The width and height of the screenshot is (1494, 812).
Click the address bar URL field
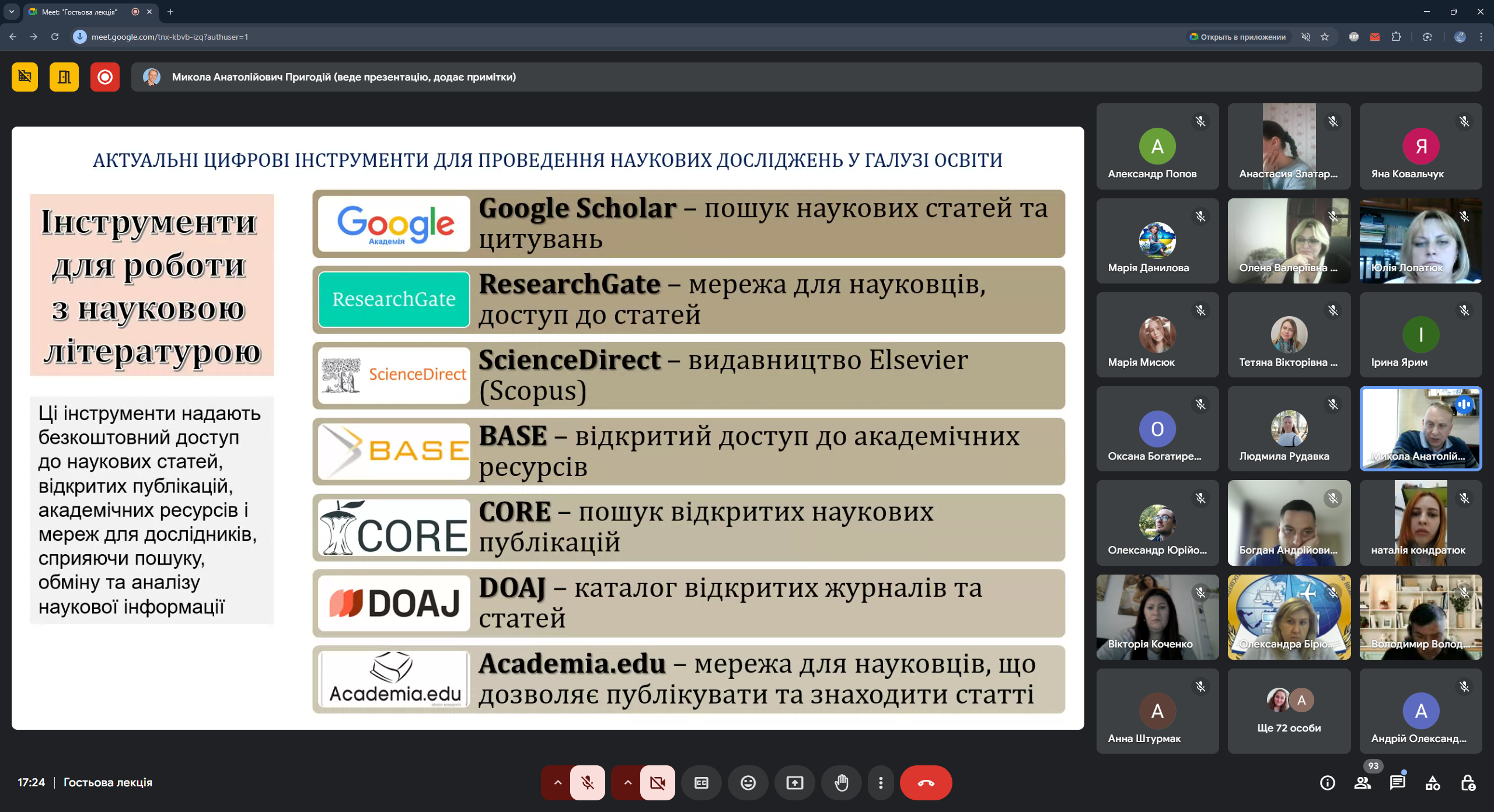630,37
